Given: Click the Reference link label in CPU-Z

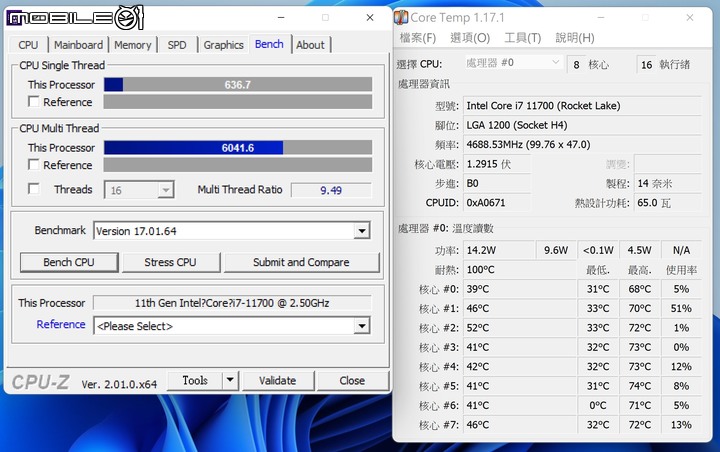Looking at the screenshot, I should tap(61, 324).
